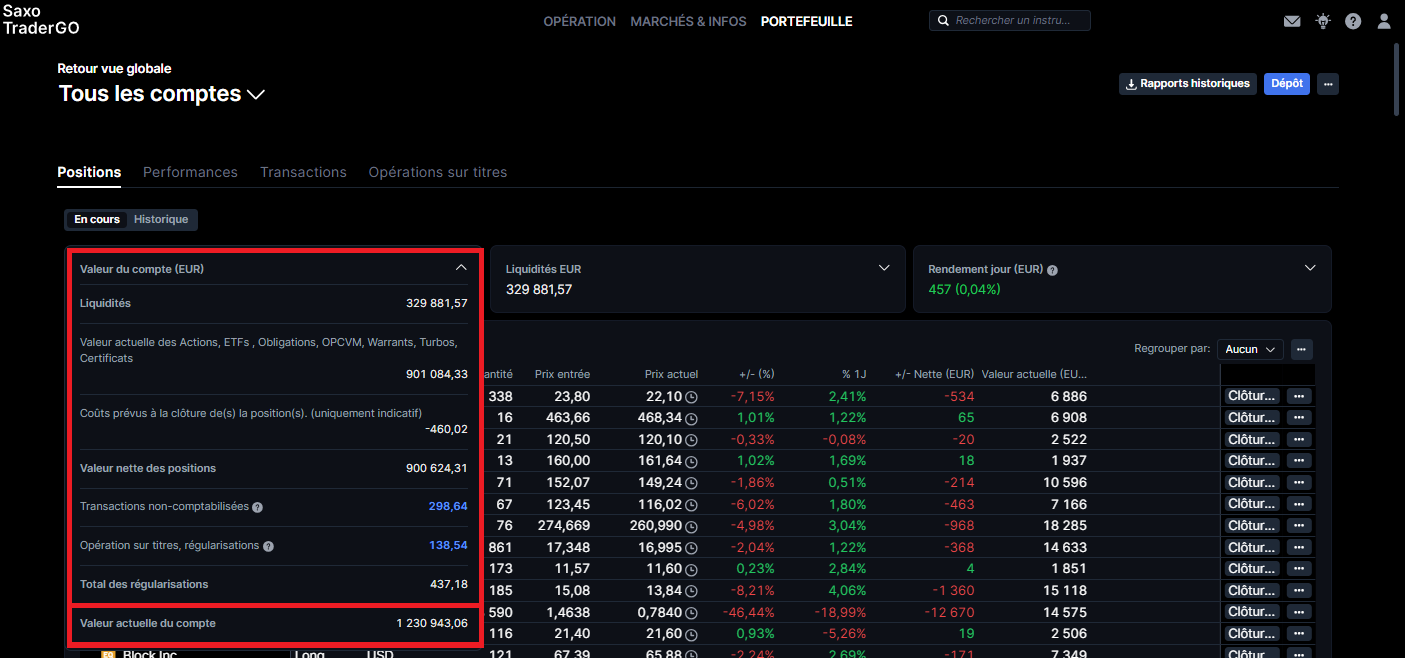Viewport: 1405px width, 658px height.
Task: Collapse the Valeur du compte panel
Action: [x=461, y=268]
